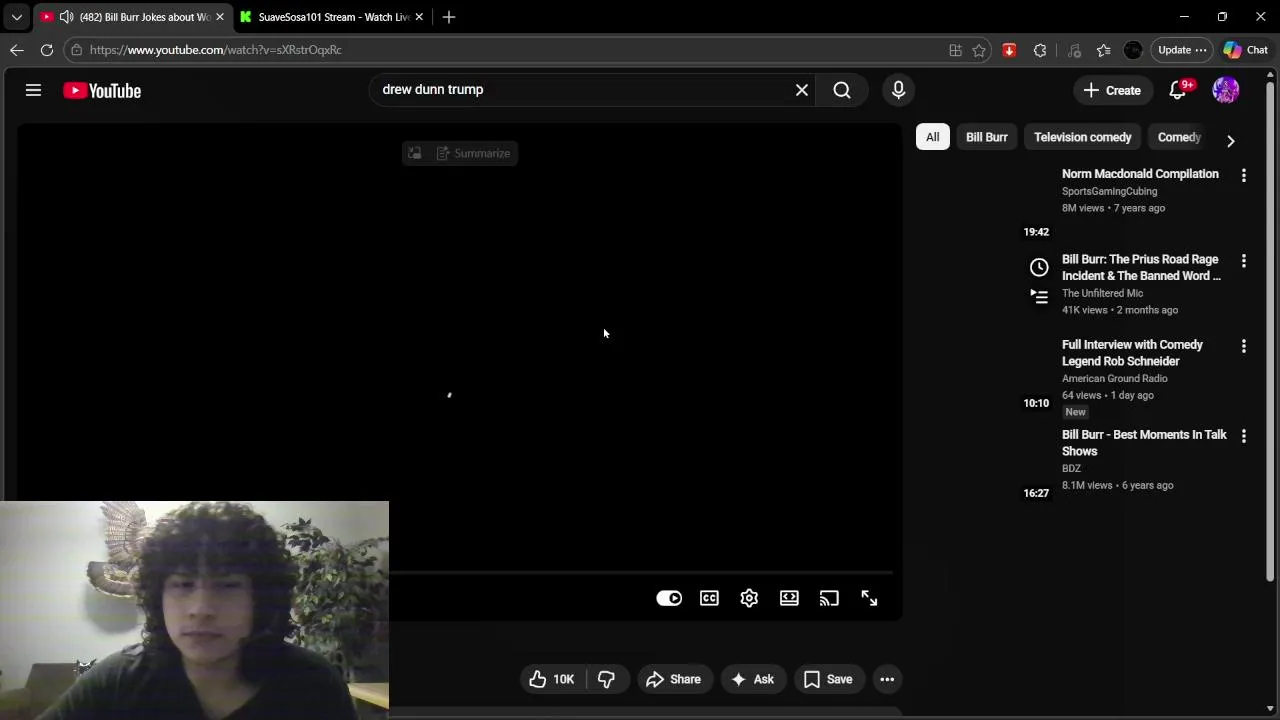Close the SuaveSosa101 Stream tab
1280x720 pixels.
(419, 17)
